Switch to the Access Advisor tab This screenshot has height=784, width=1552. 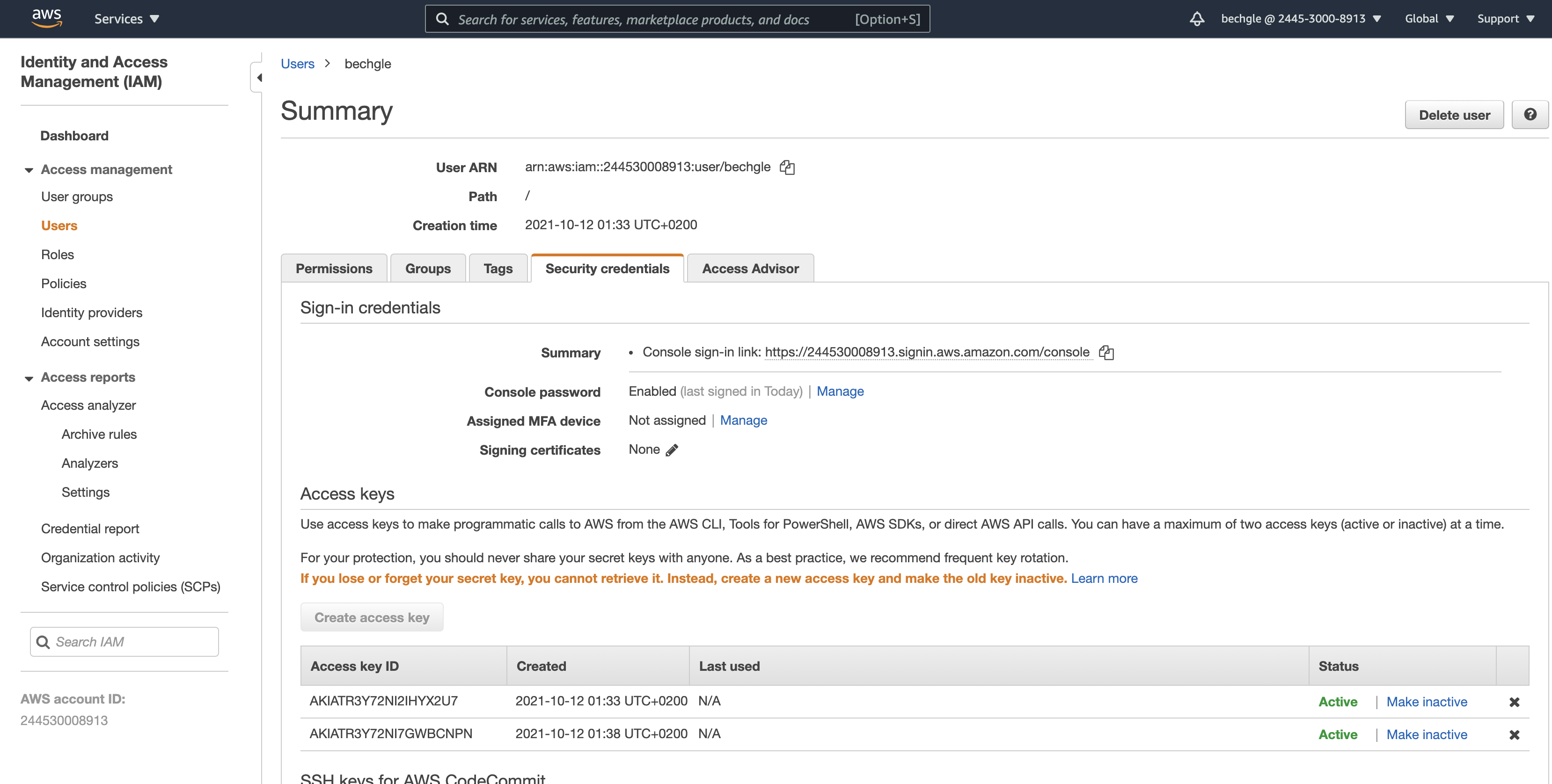coord(750,269)
